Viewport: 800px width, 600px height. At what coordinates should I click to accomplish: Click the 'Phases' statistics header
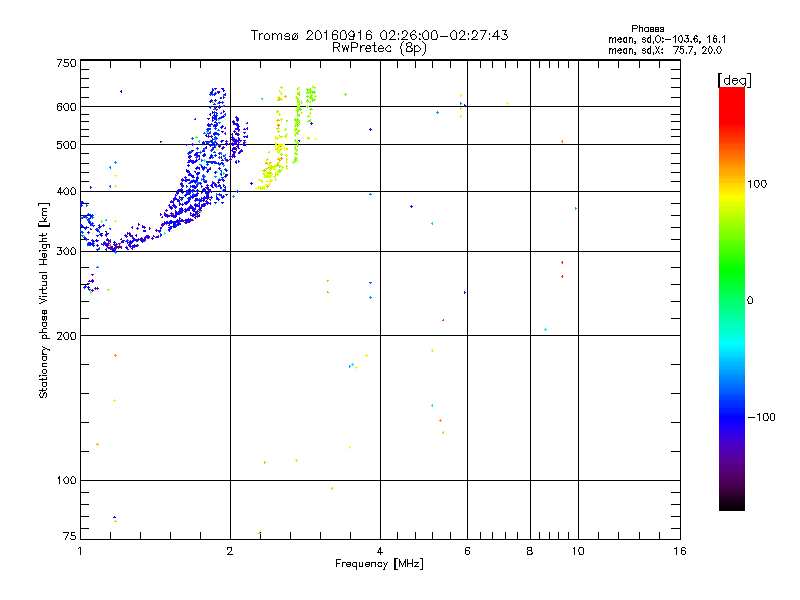(647, 29)
